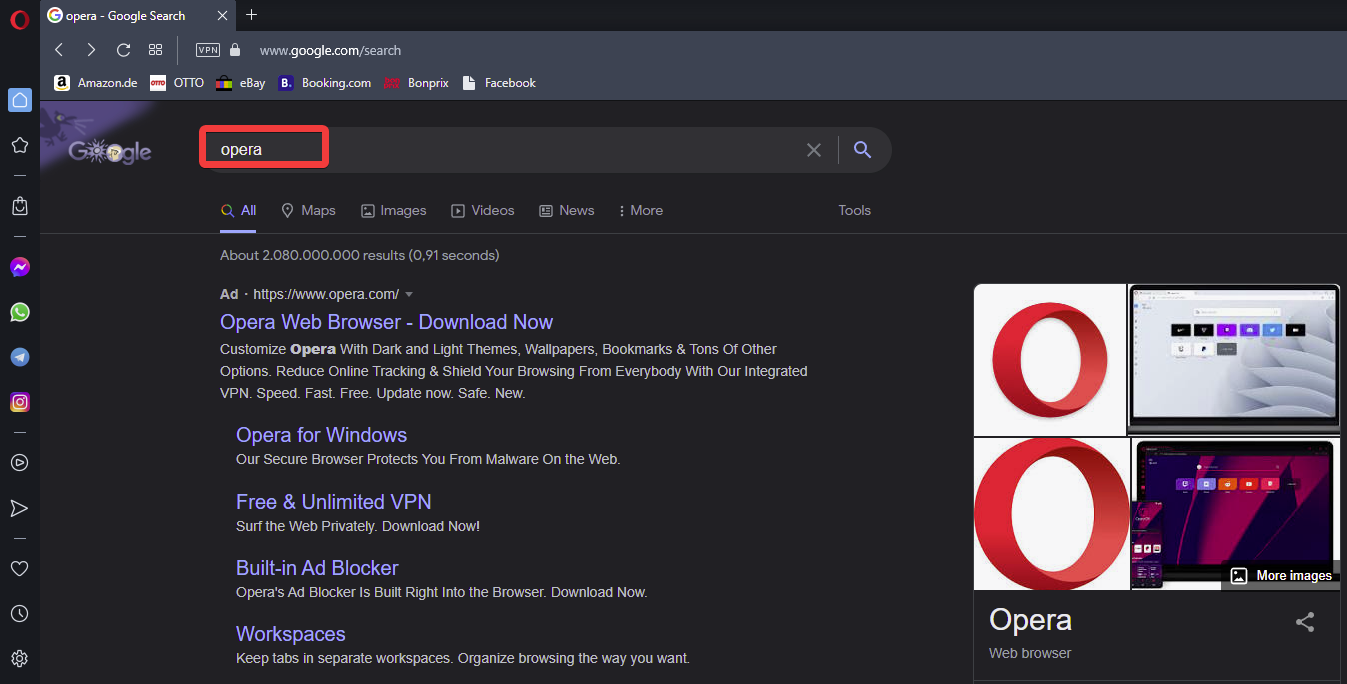Share the Opera knowledge panel
Screen dimensions: 1347x684
point(1305,622)
